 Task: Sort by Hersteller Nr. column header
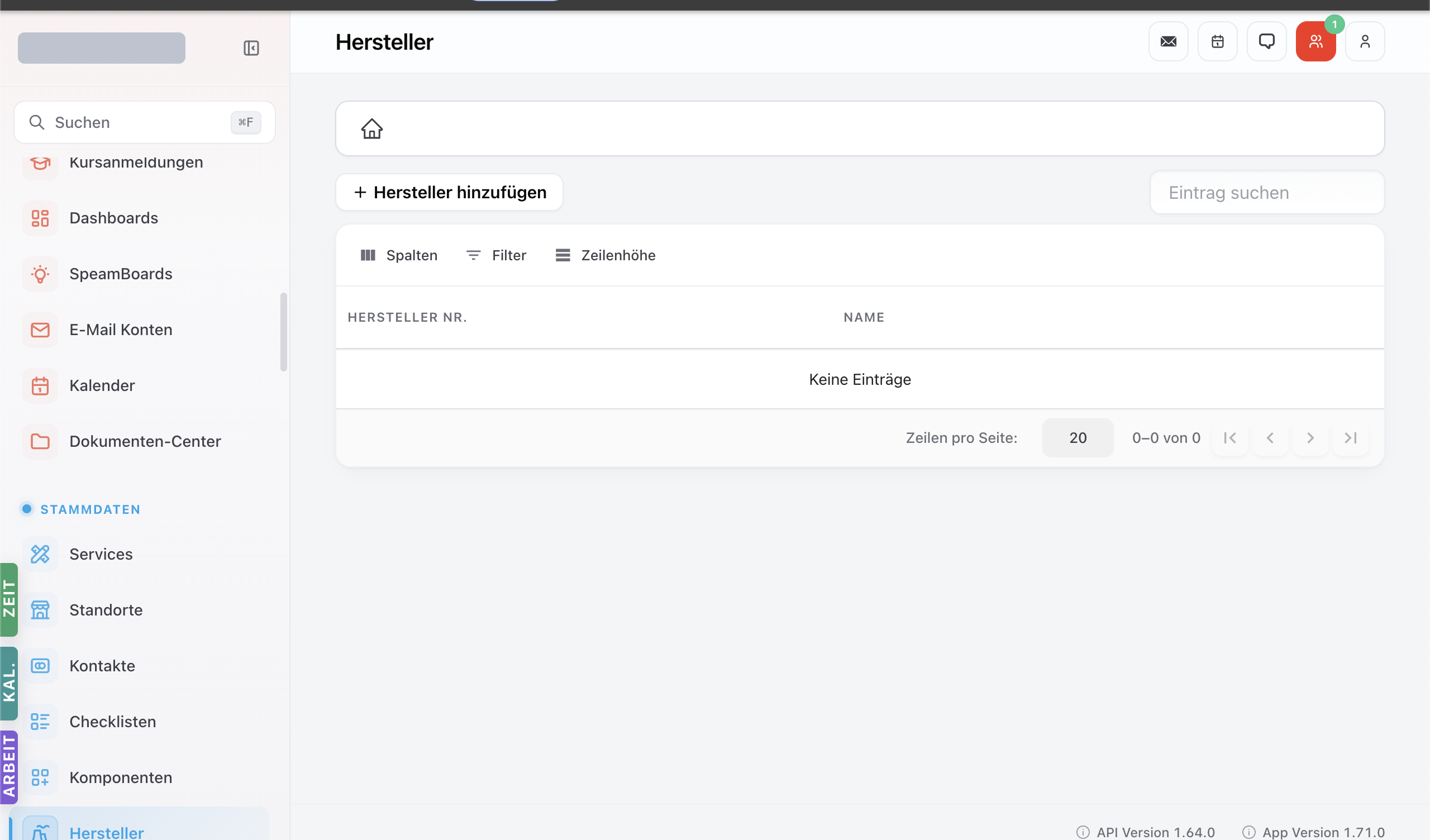(x=407, y=317)
